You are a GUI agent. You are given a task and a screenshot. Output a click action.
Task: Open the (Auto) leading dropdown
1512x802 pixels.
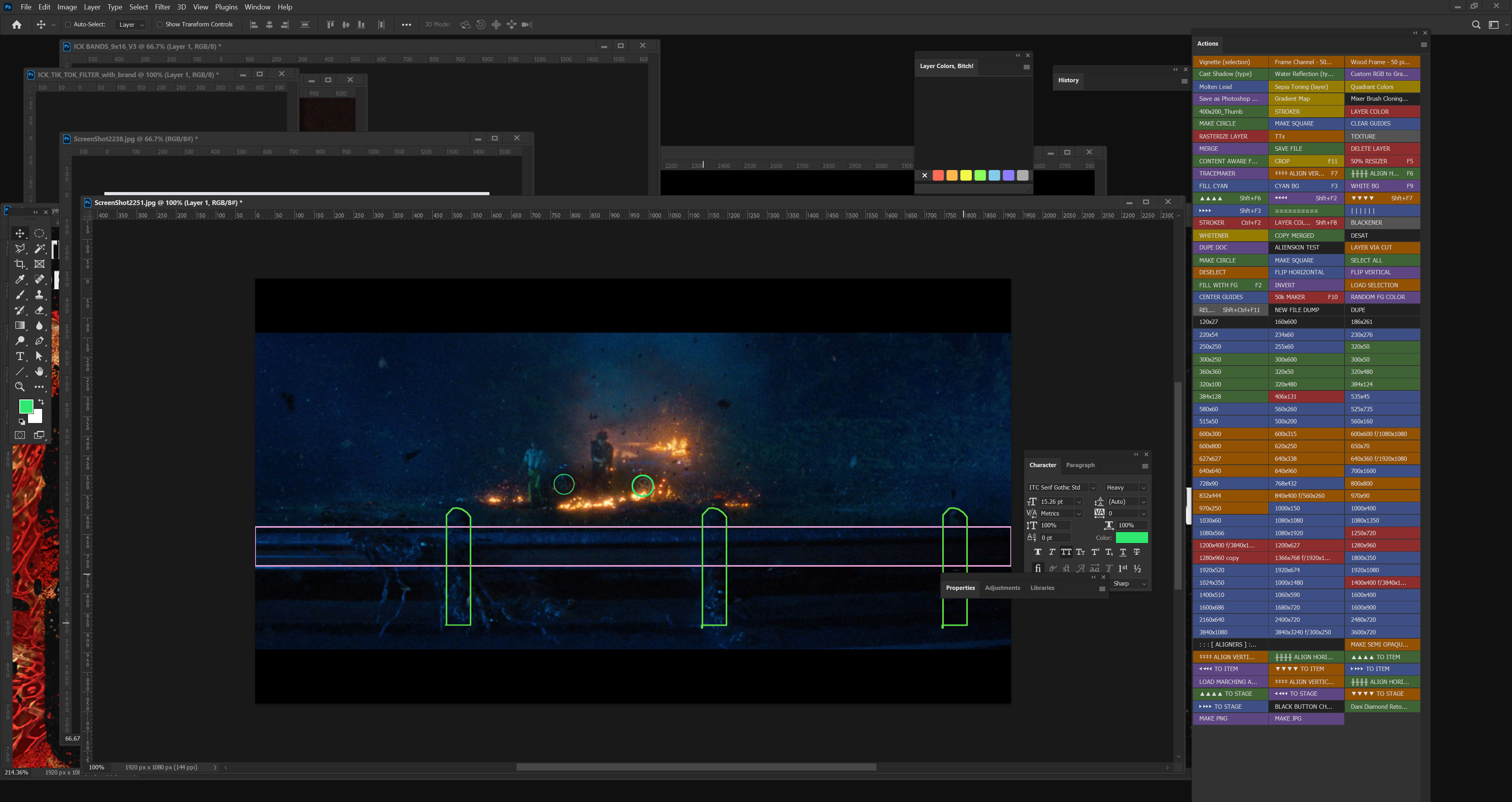click(1143, 502)
